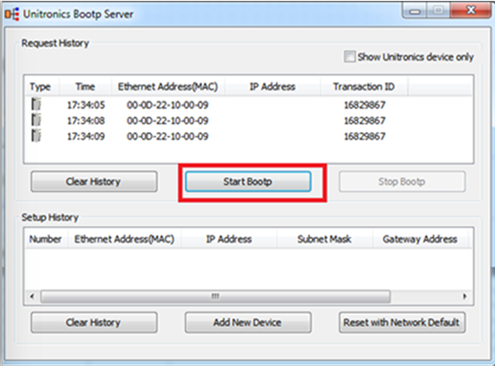Select MAC 00-0D-22-10-00-09 in 17:34:05 row
495x366 pixels.
click(x=168, y=105)
